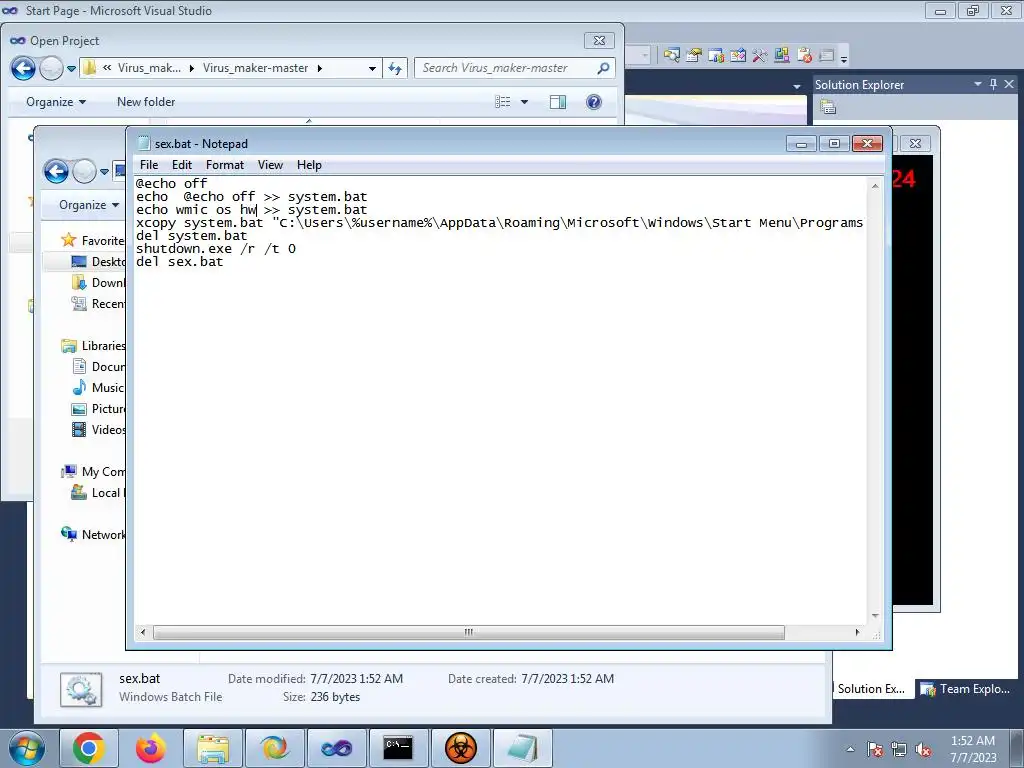Select Downloads in the navigation pane

98,283
